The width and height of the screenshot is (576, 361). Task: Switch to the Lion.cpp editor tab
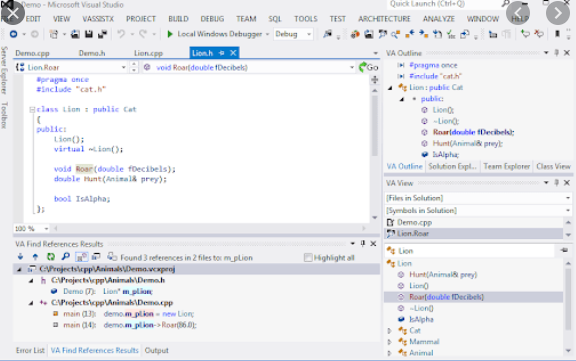[148, 53]
